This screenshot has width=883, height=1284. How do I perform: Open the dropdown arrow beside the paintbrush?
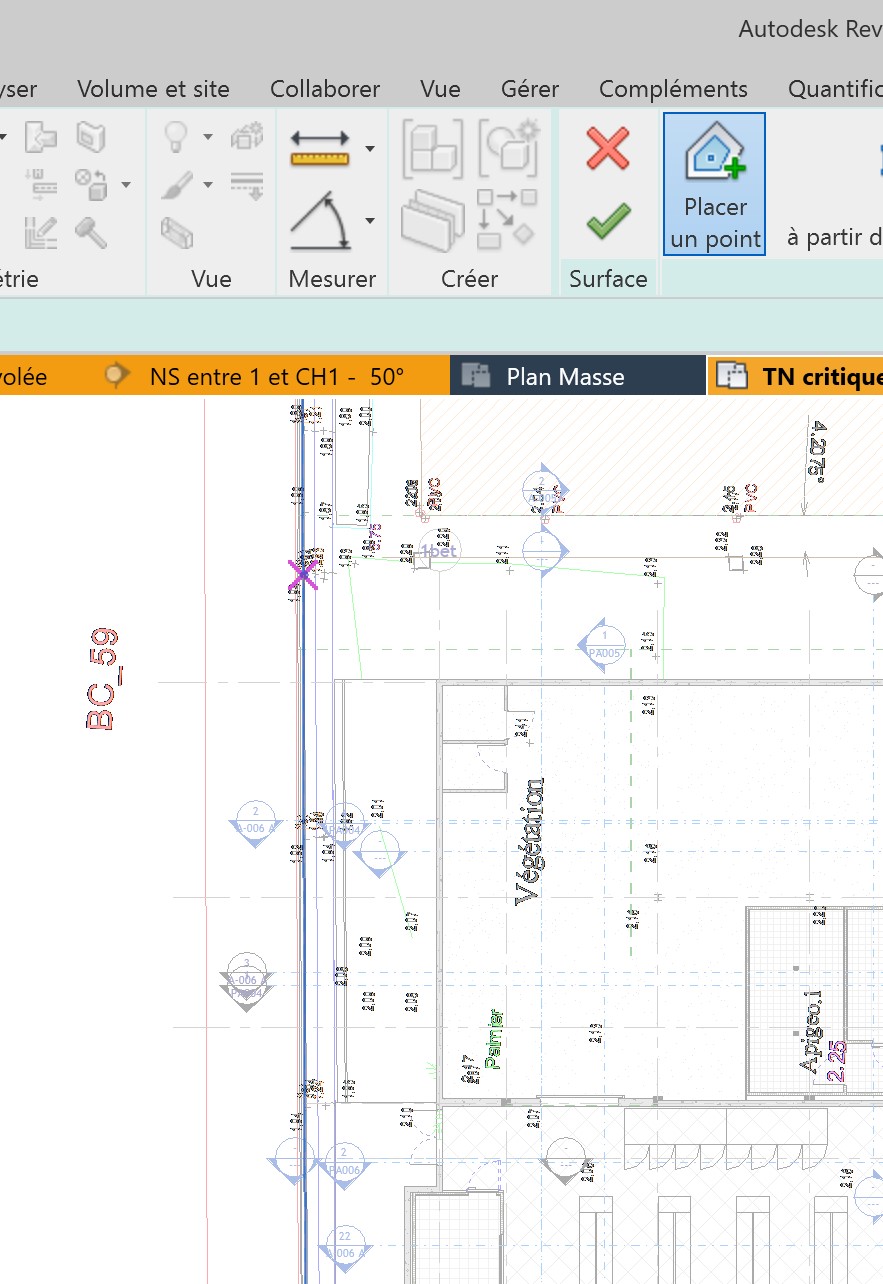pos(208,185)
